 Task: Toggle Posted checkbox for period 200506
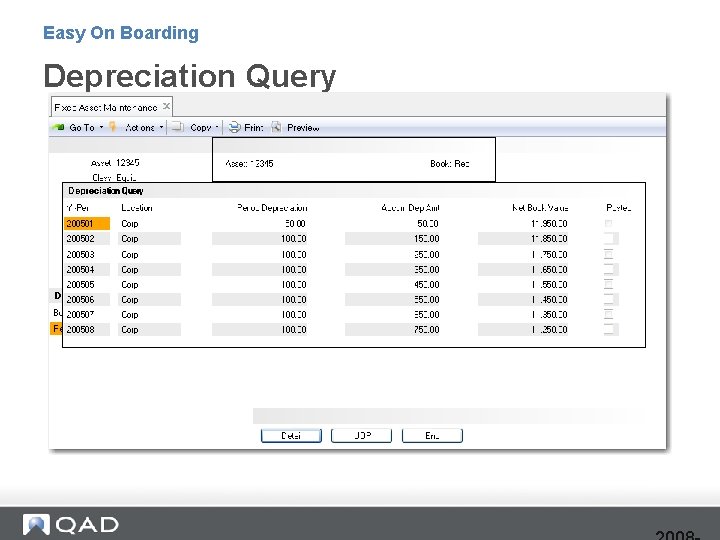pos(608,299)
